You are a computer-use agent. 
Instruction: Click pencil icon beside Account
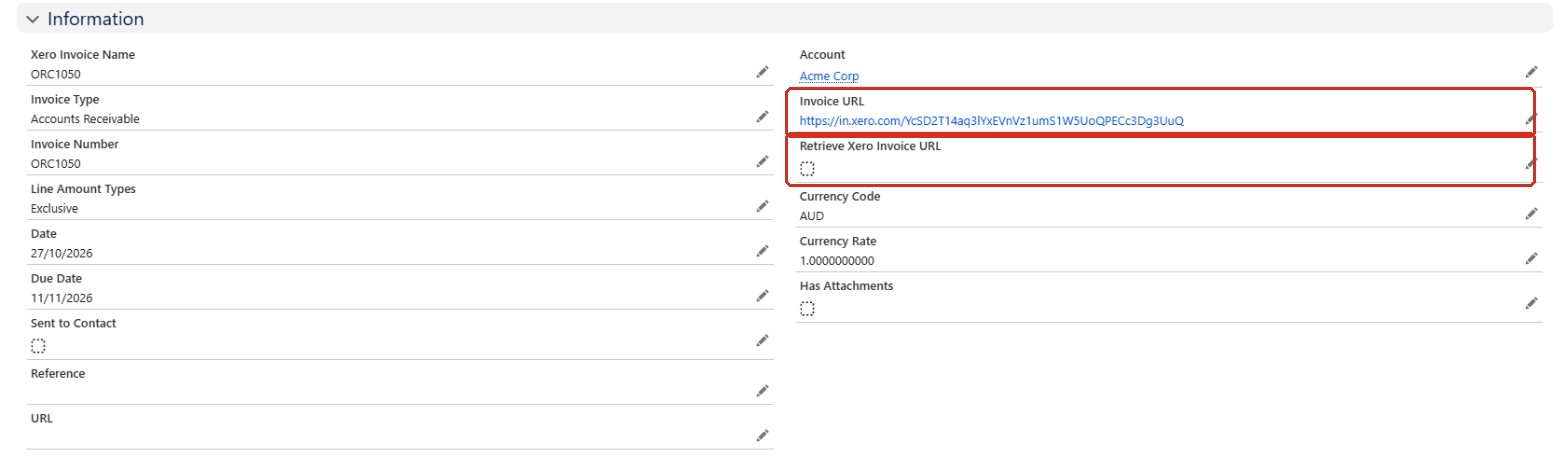1531,72
